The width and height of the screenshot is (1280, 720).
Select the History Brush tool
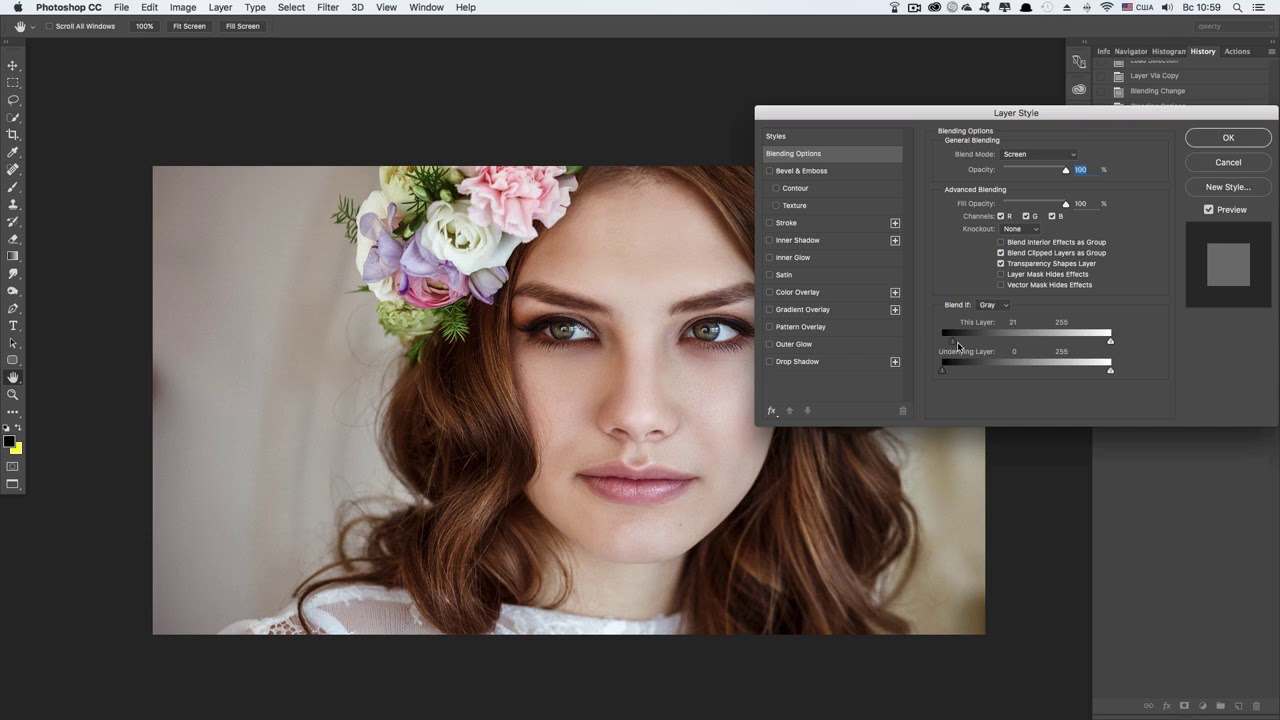[13, 221]
